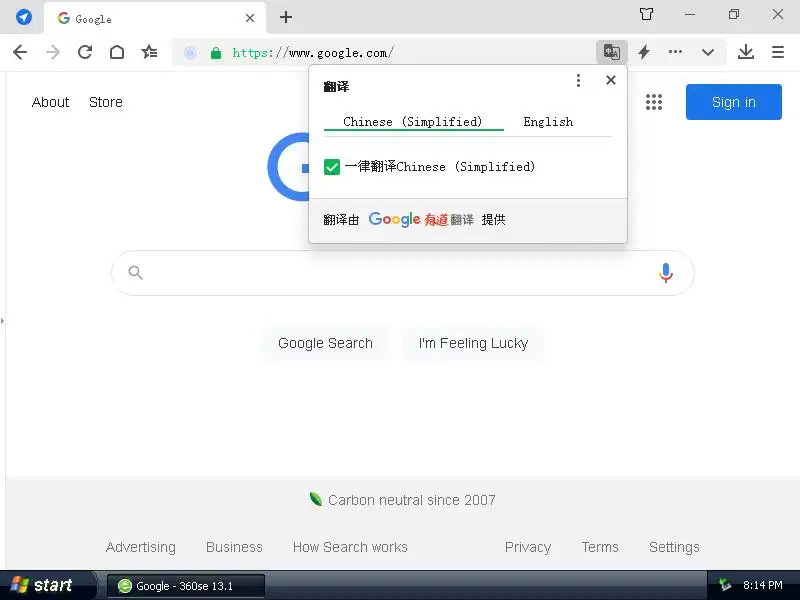Reload the current page
The image size is (800, 600).
[x=85, y=52]
